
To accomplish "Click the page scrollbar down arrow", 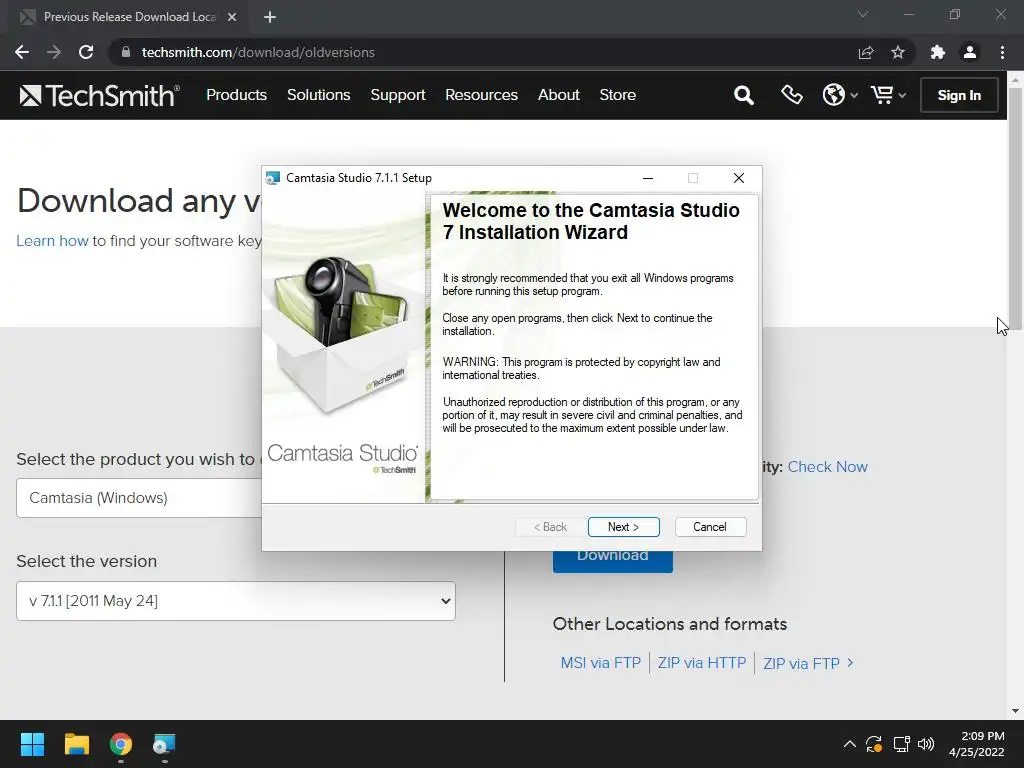I will coord(1015,711).
